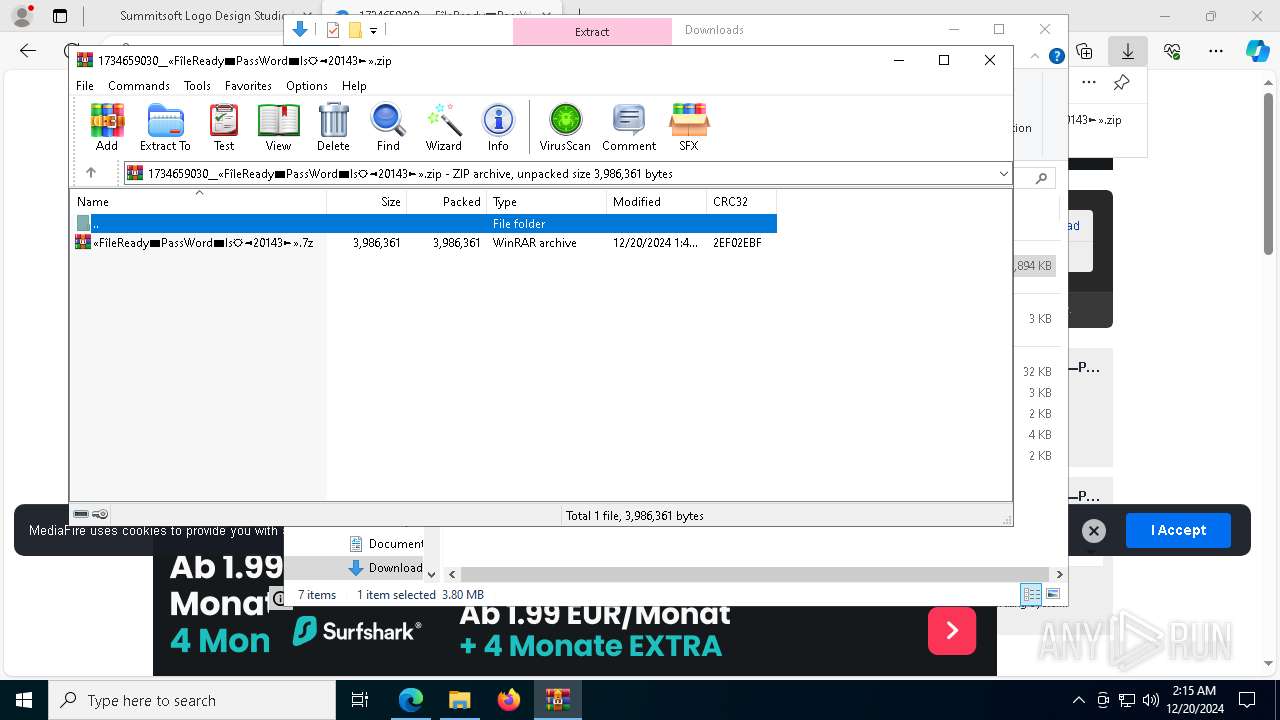Click the Add toolbar icon in WinRAR

point(107,127)
